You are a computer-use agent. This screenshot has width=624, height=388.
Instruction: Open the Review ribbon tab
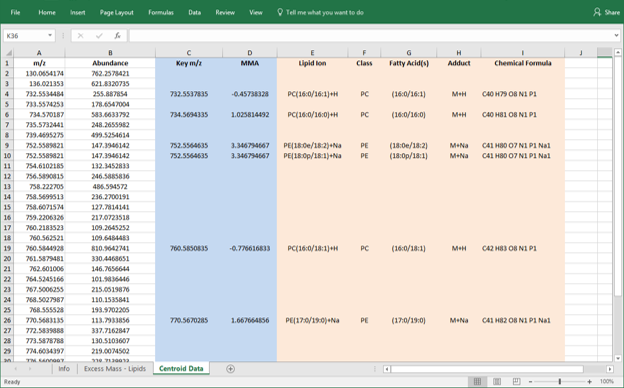coord(225,12)
